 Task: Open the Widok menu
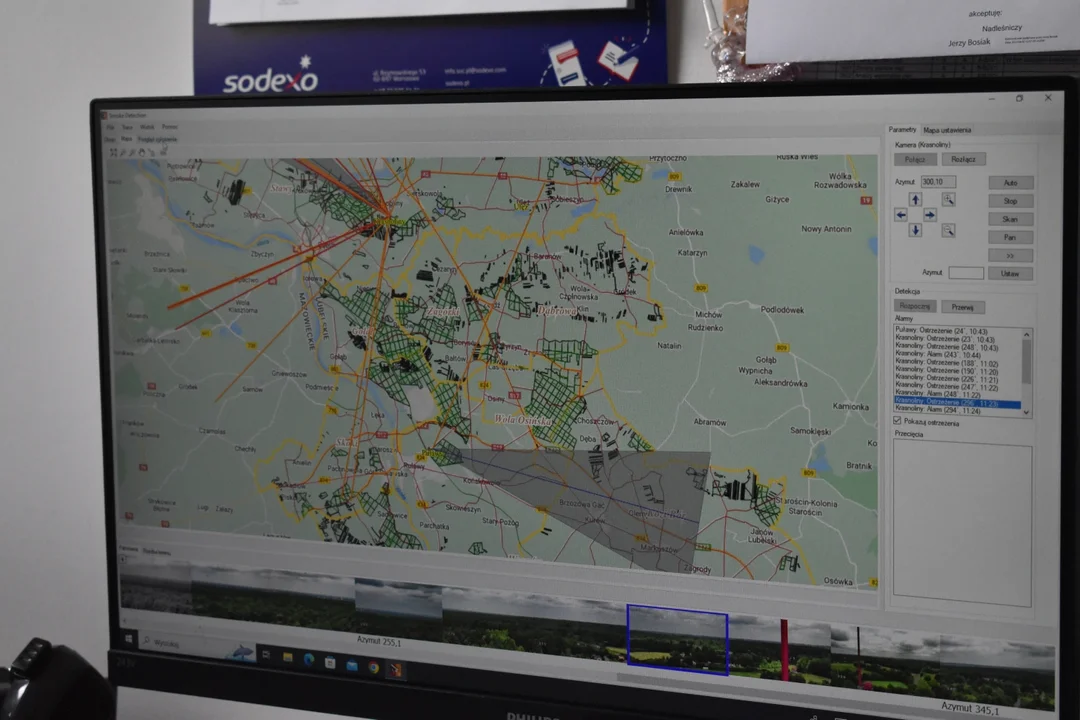(147, 127)
